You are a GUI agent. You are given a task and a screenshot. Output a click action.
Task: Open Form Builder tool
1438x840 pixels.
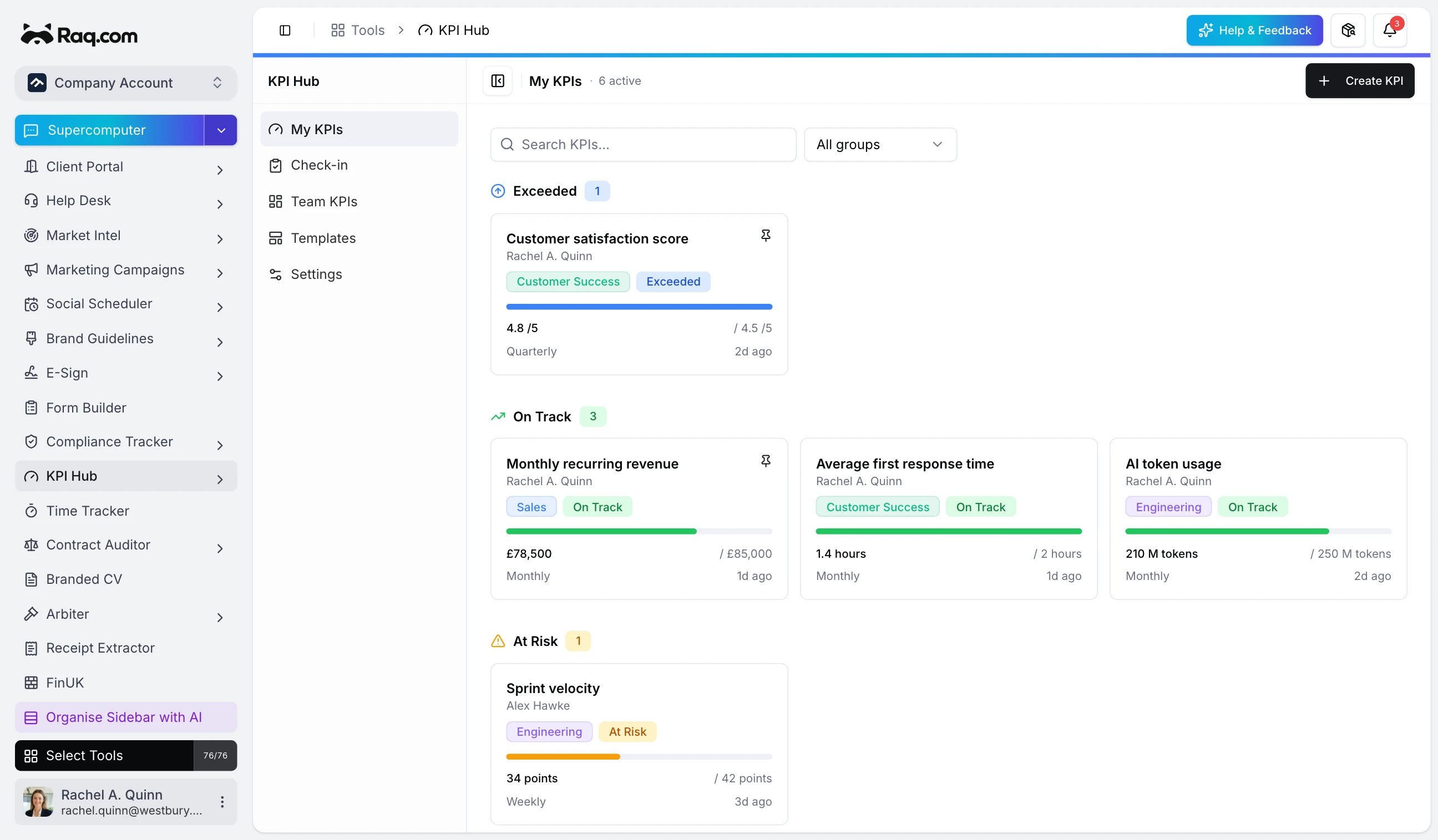[126, 408]
